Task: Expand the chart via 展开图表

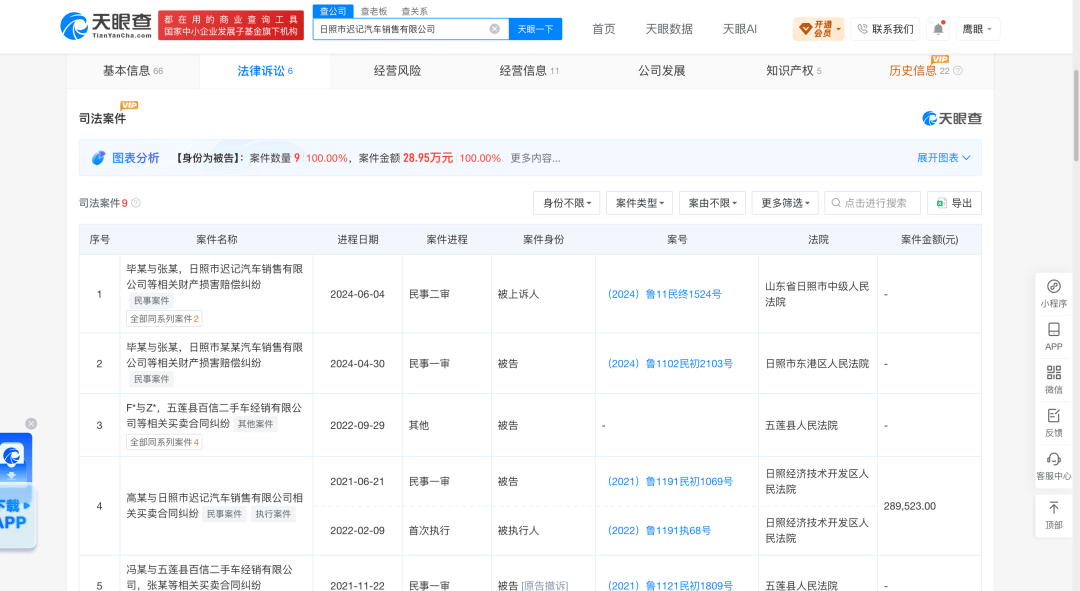Action: click(944, 158)
